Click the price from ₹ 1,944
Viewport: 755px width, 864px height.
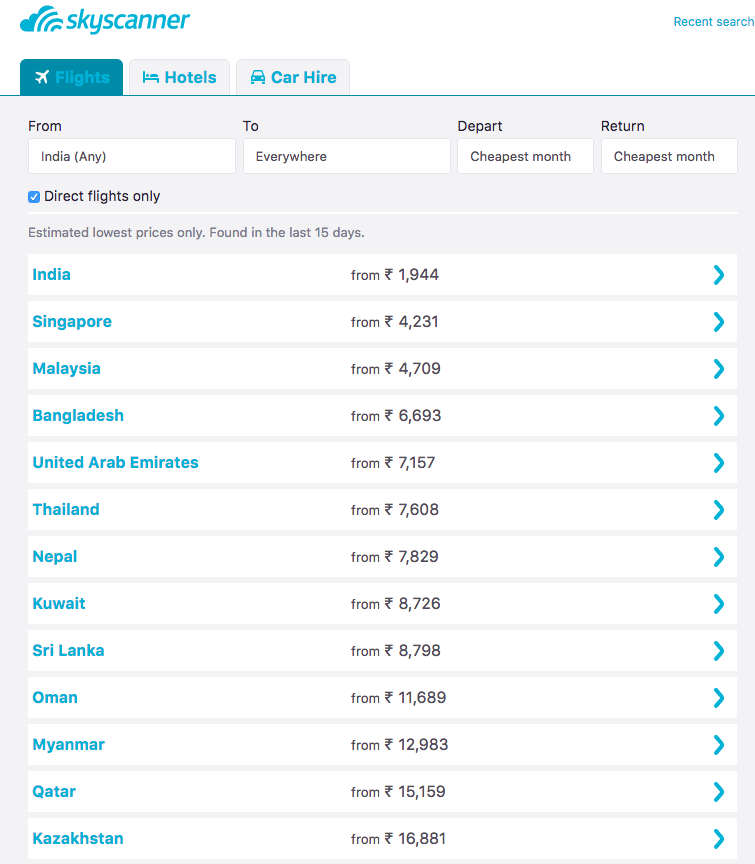tap(395, 274)
